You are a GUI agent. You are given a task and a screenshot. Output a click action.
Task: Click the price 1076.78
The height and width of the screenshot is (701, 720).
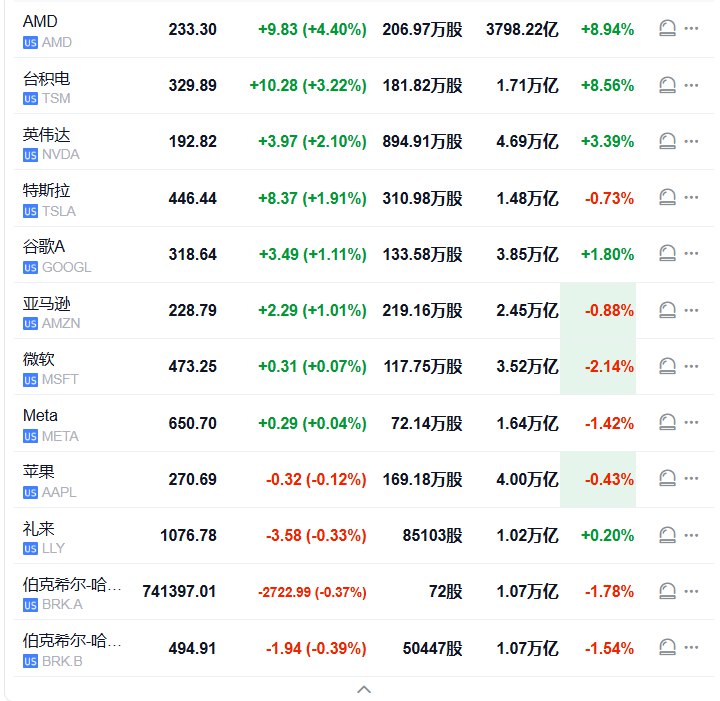188,535
